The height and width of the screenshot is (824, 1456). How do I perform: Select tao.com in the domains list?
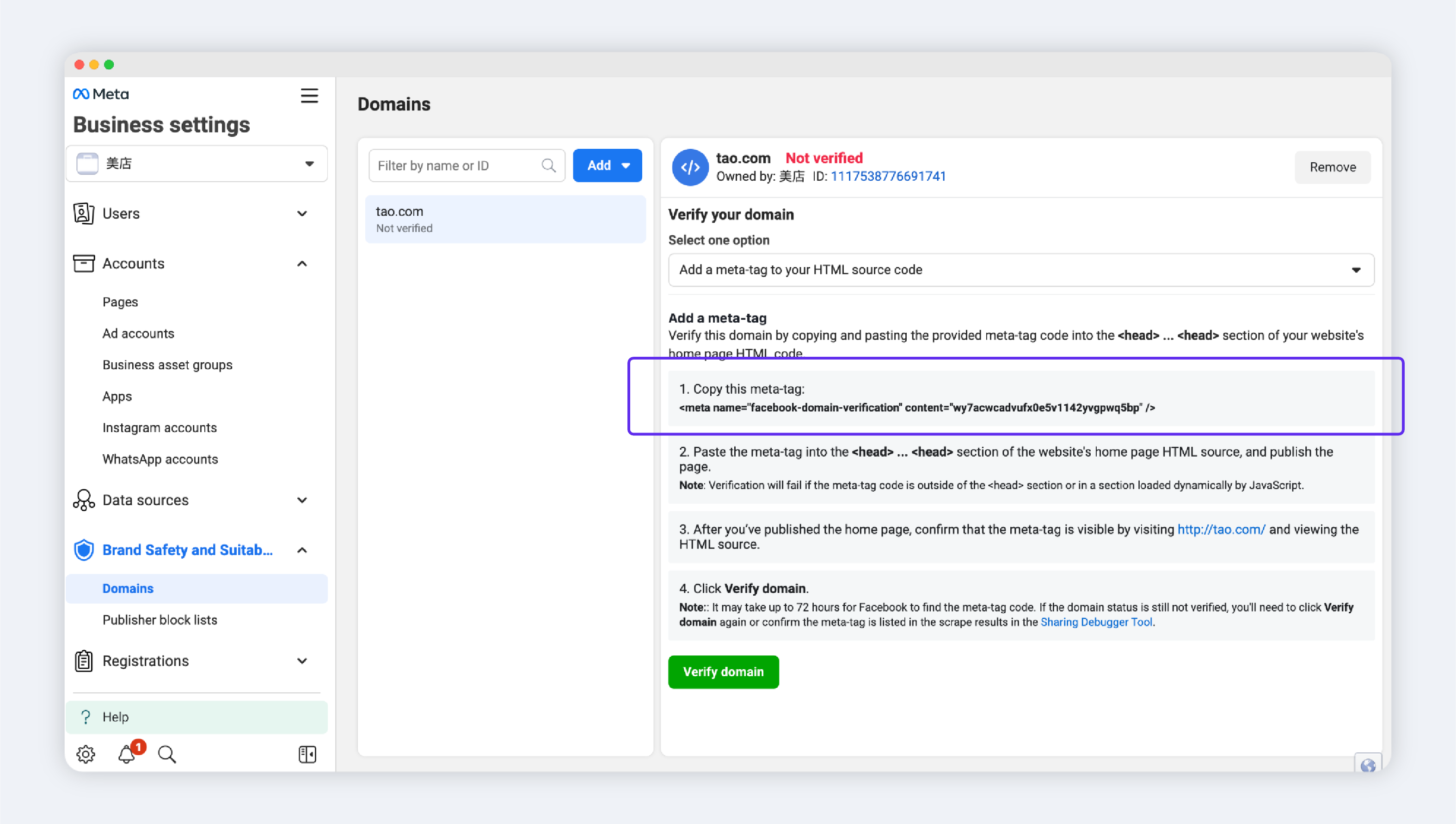[505, 219]
